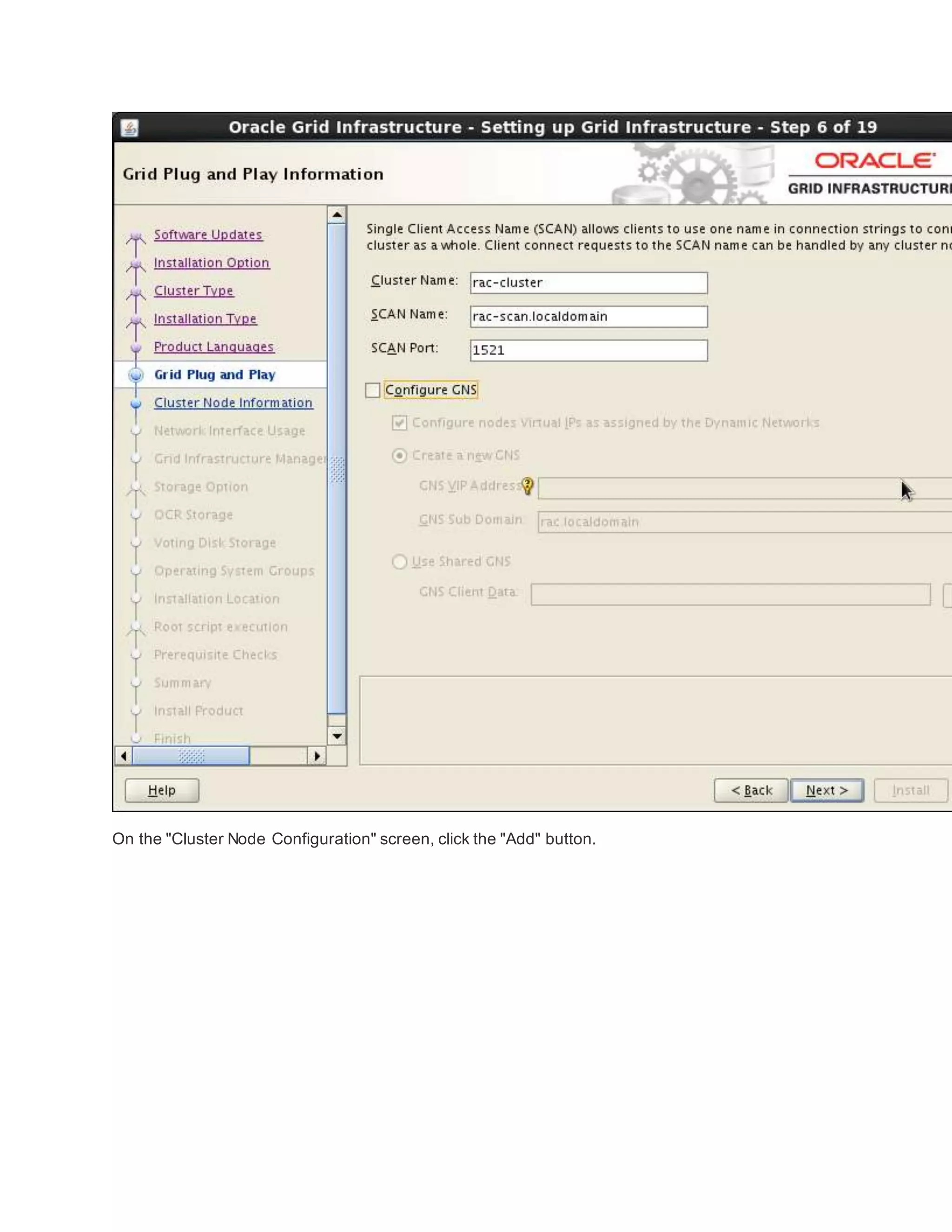Click the Network Interface Usage step
This screenshot has width=952, height=1232.
(230, 431)
